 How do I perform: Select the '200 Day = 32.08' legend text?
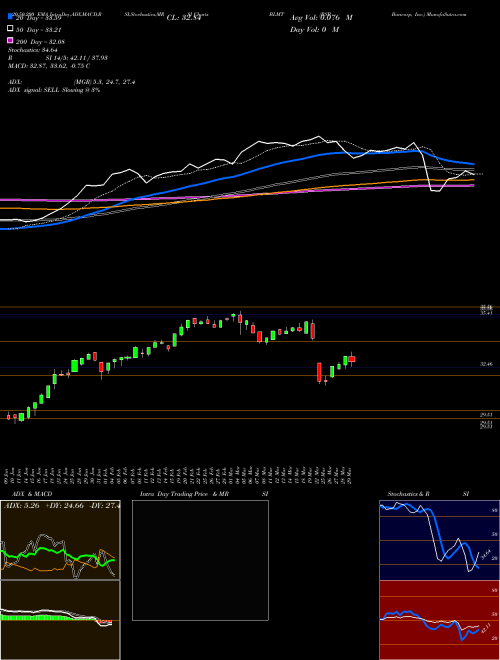40,42
